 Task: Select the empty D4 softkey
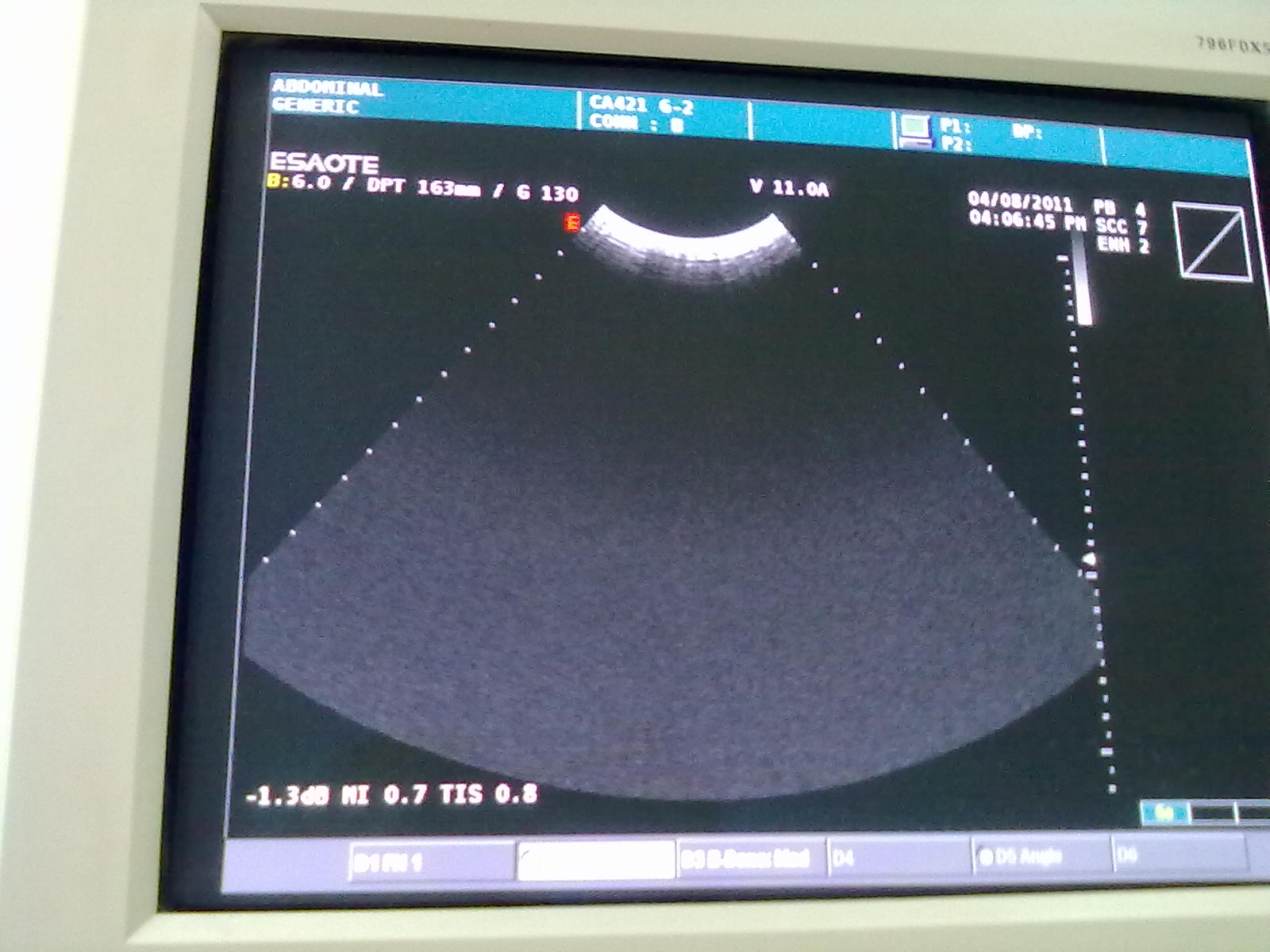[899, 858]
